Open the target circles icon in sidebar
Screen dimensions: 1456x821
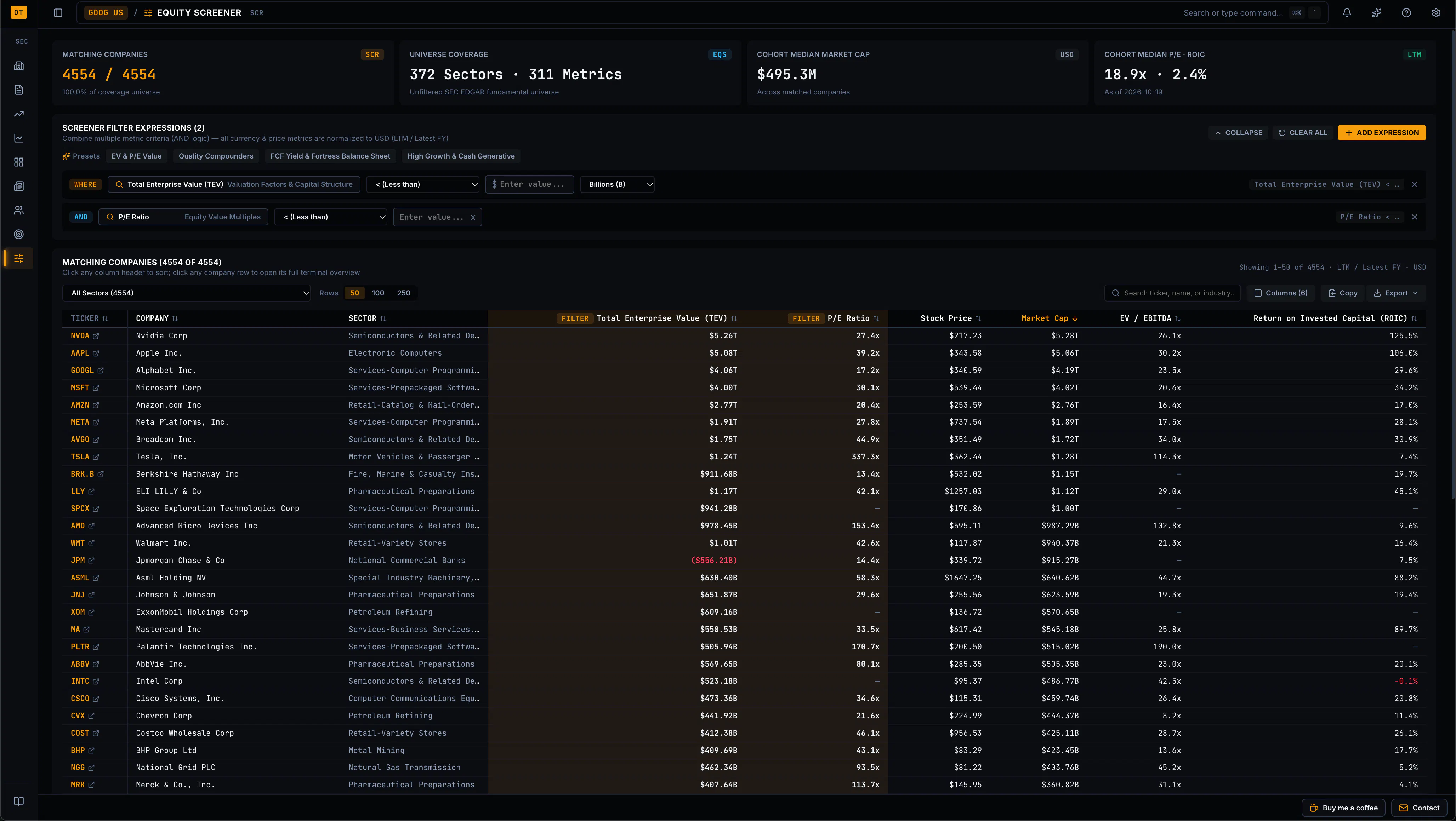19,235
